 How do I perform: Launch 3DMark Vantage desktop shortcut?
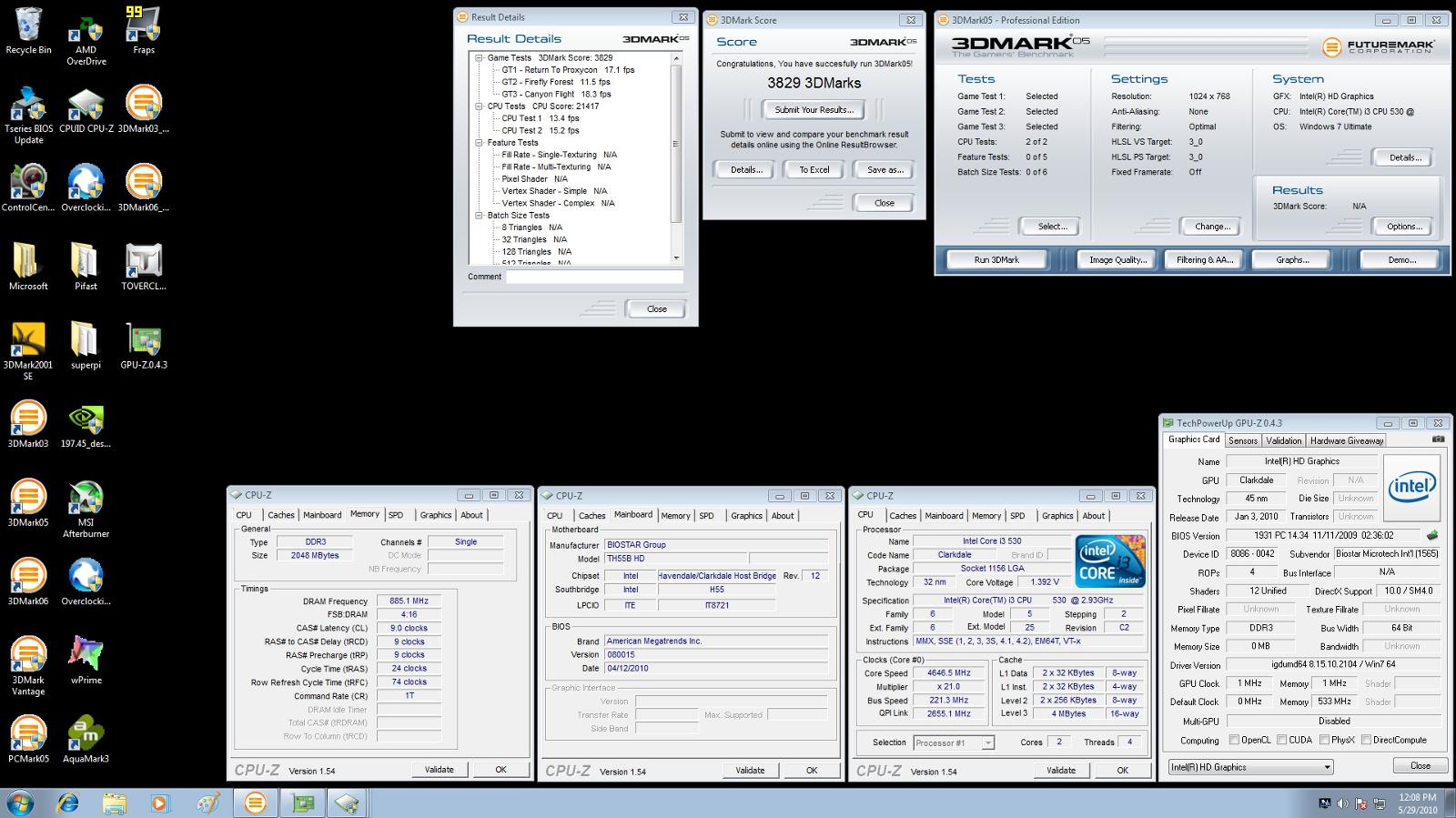click(x=28, y=667)
